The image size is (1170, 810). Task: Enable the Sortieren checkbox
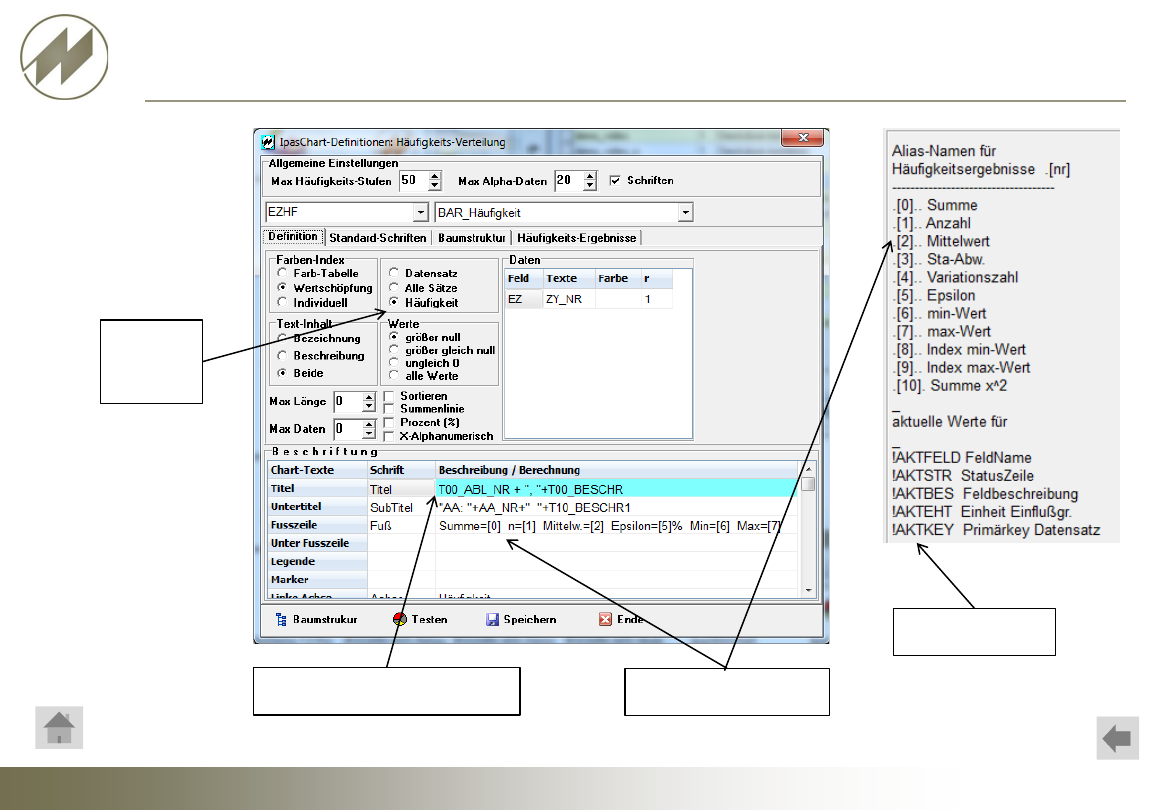389,396
